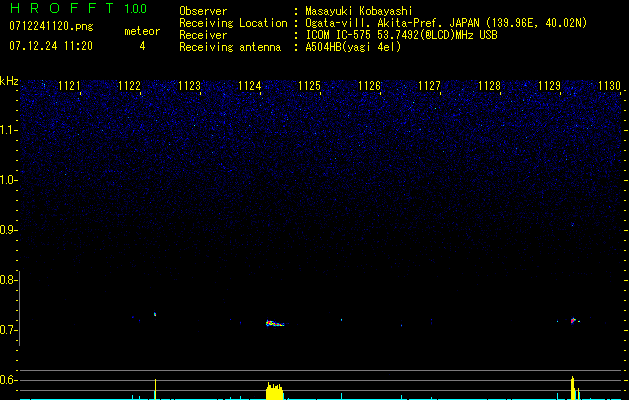Click the 1.0 kHz axis label
This screenshot has width=629, height=400.
(8, 180)
